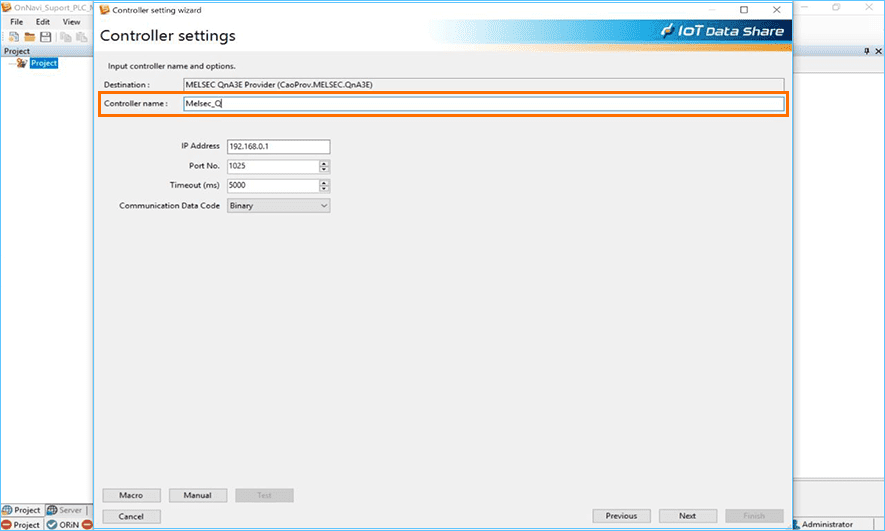The image size is (885, 531).
Task: Click into the Timeout (ms) field
Action: [x=273, y=185]
